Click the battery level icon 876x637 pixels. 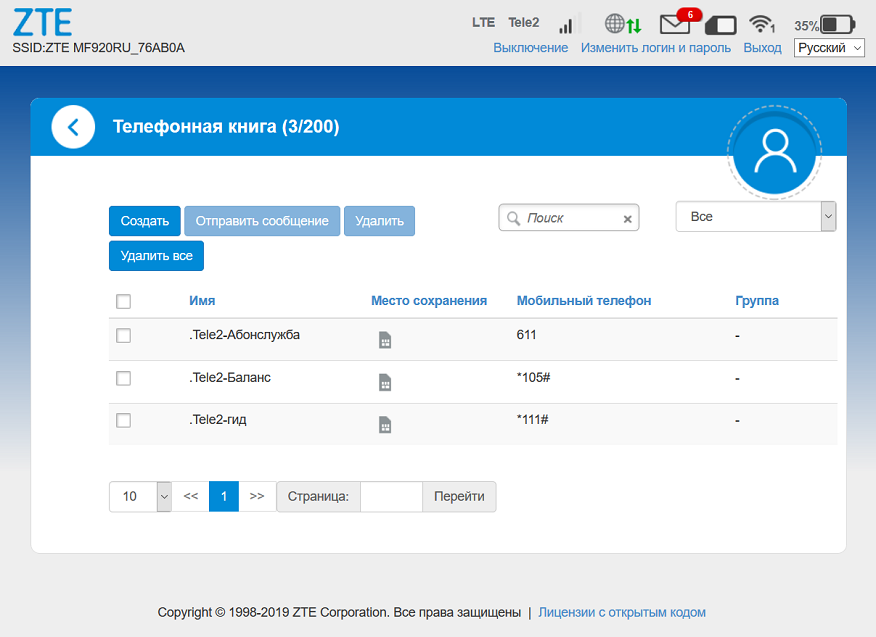(837, 24)
